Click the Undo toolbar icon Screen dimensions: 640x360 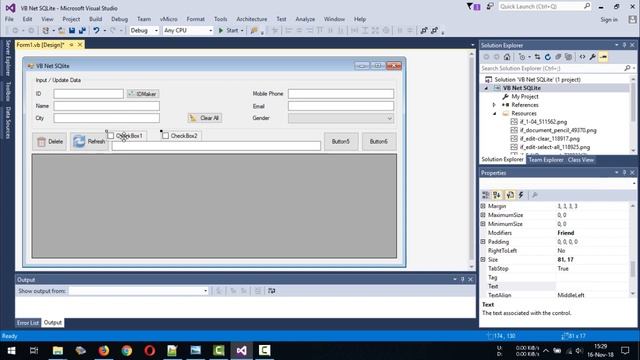(96, 30)
